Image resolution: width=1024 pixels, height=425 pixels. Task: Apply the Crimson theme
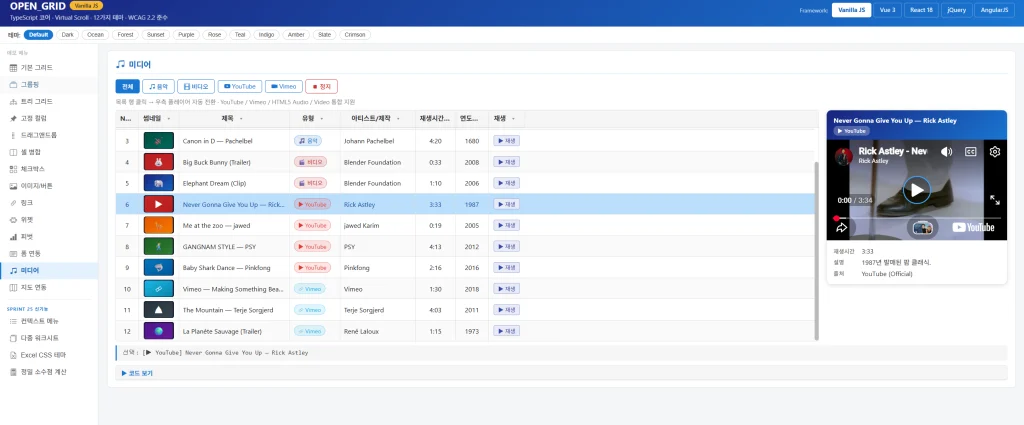point(355,35)
